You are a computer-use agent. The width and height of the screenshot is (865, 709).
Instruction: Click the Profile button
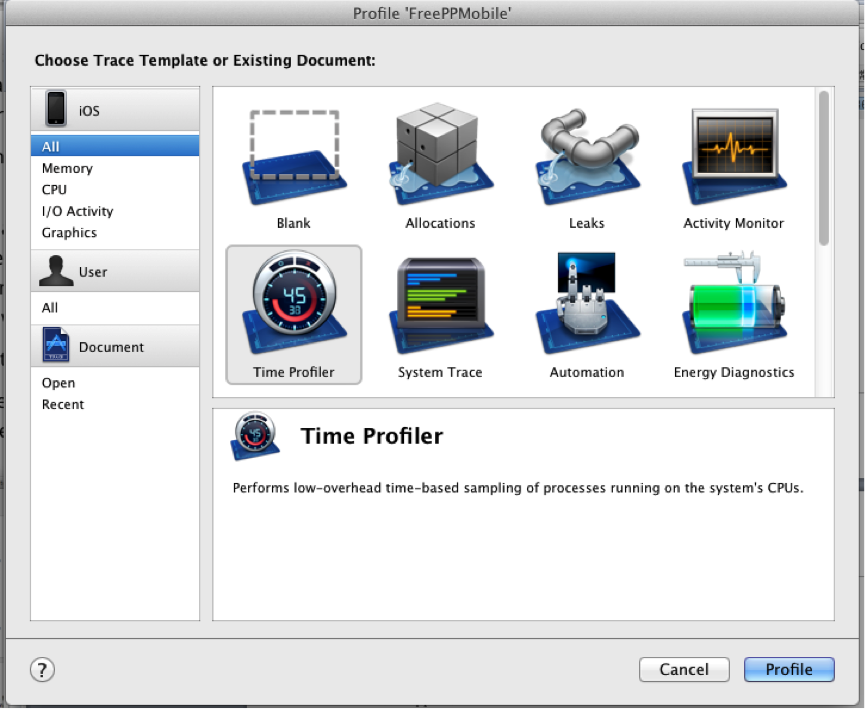click(789, 669)
